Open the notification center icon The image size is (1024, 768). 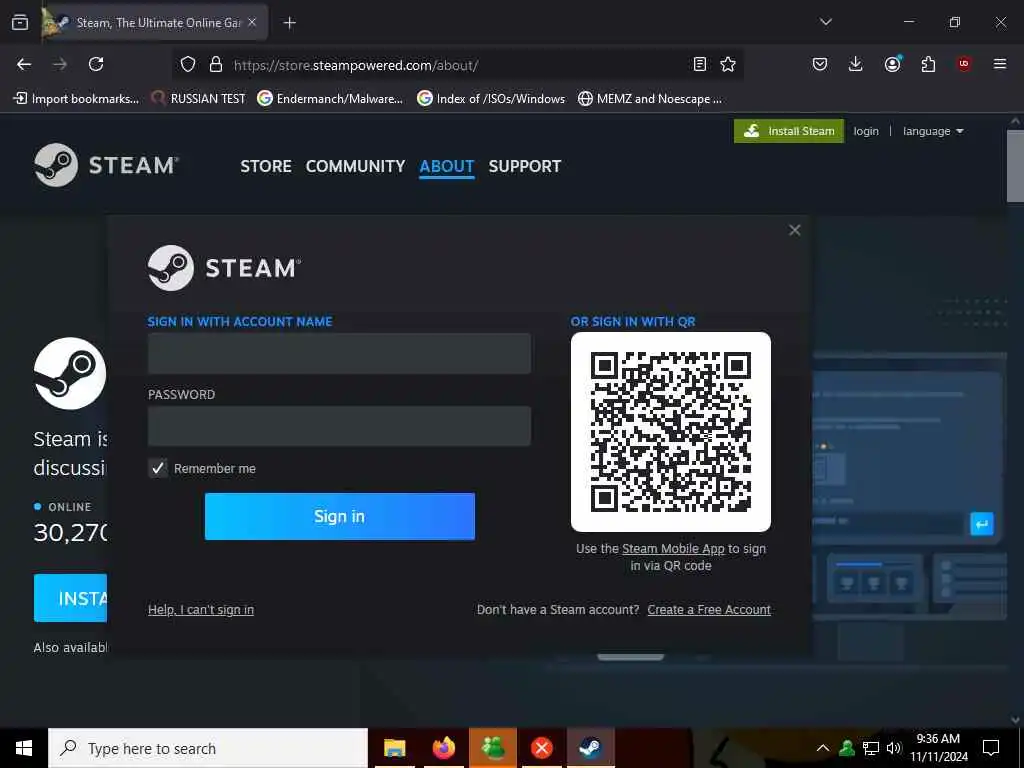coord(991,748)
